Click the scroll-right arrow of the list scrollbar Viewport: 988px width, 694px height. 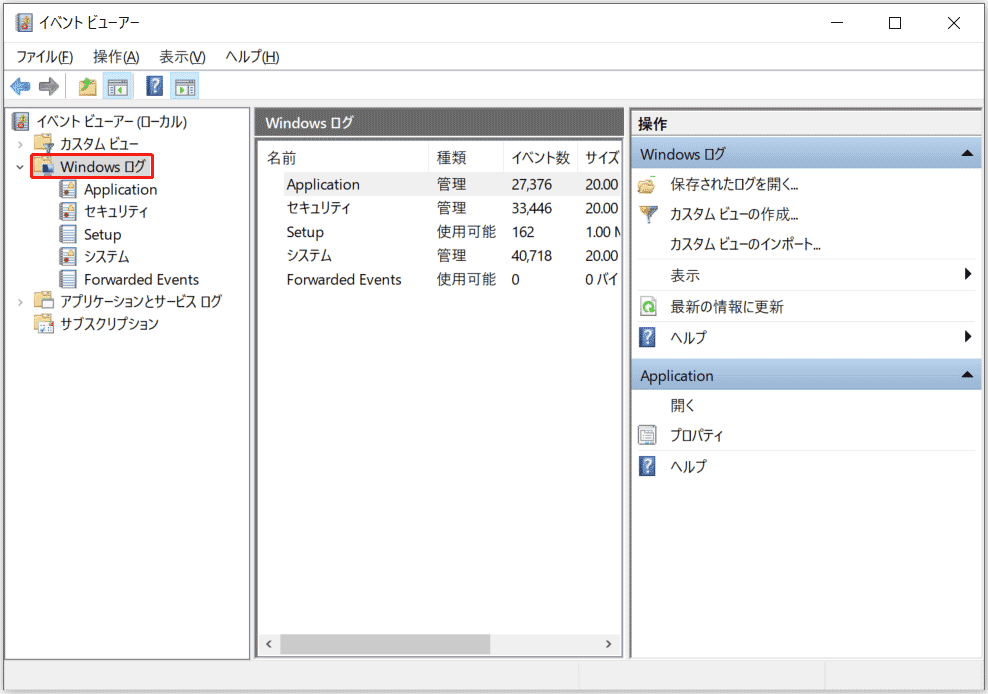click(x=608, y=644)
